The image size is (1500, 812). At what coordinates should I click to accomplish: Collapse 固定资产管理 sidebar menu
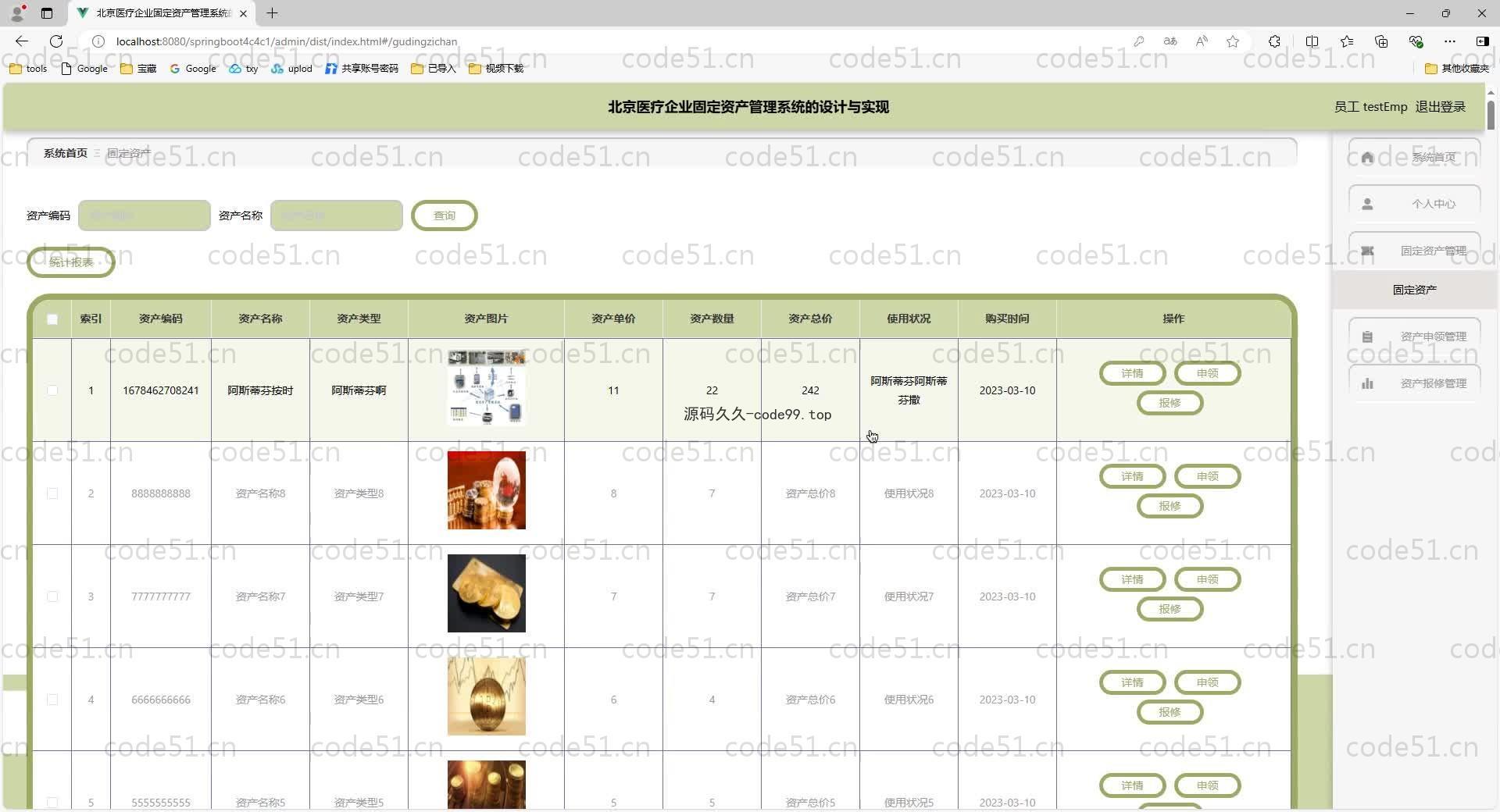(x=1414, y=251)
